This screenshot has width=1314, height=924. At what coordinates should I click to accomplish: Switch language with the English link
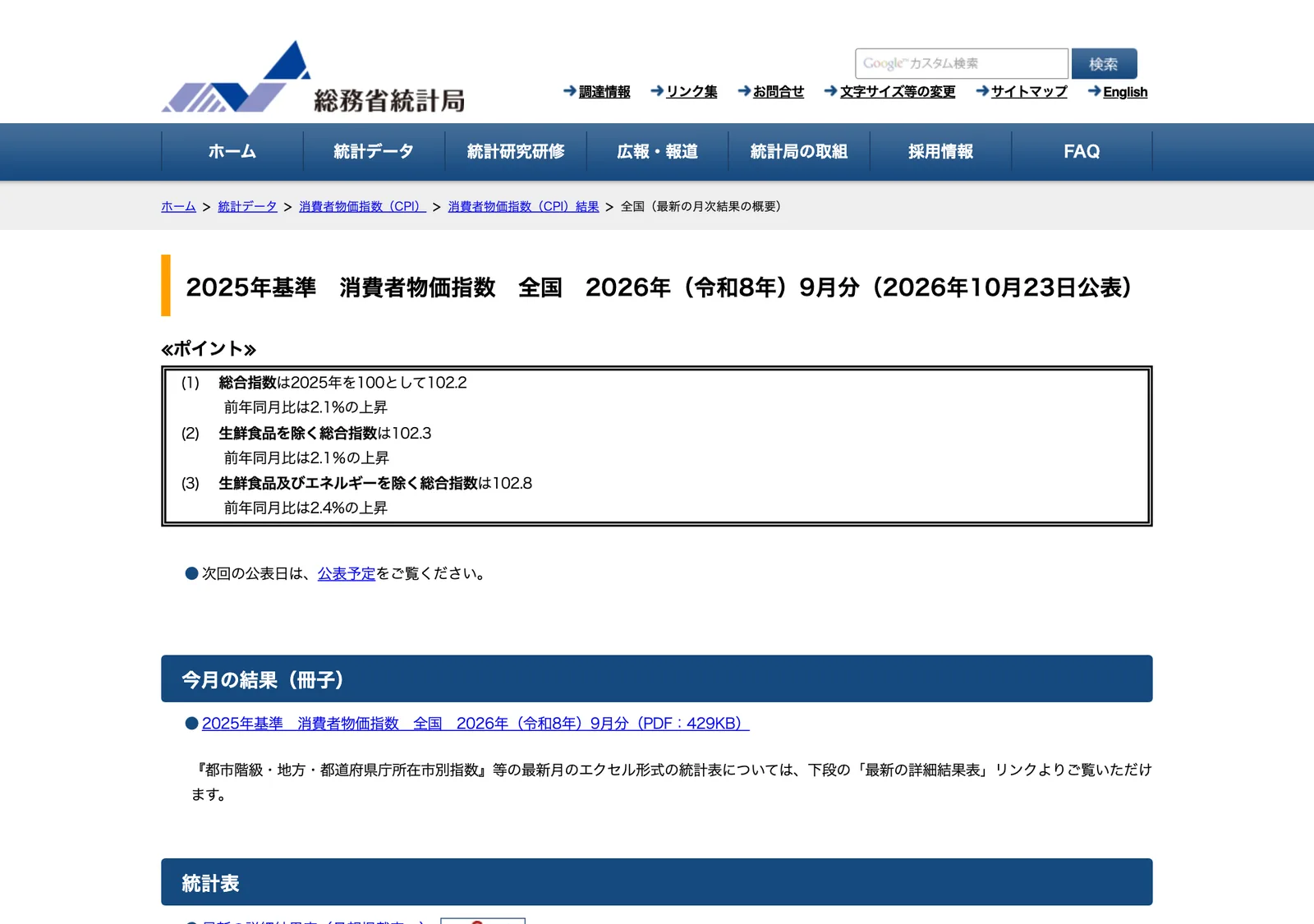1125,92
